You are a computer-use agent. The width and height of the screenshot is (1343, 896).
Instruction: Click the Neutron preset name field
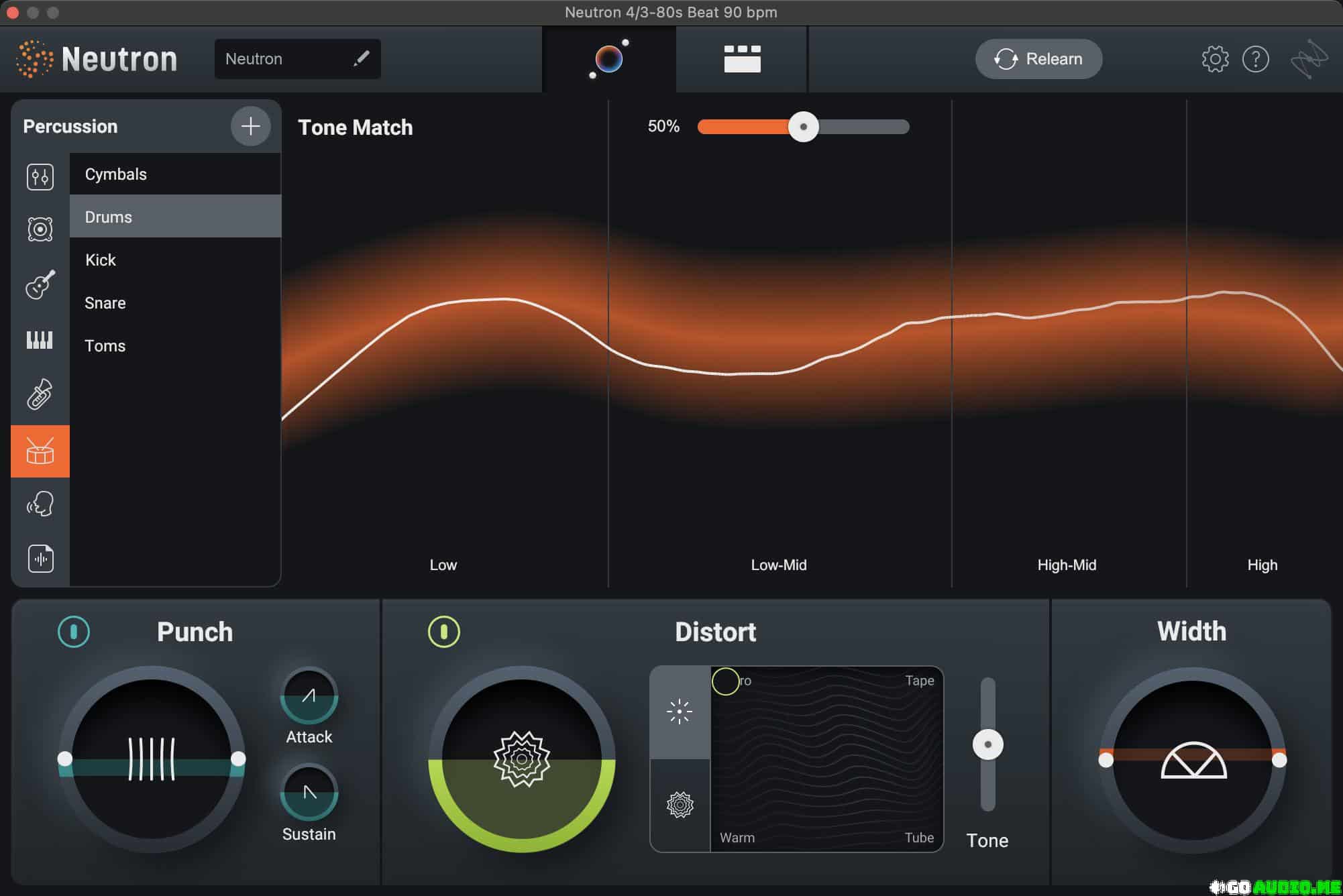point(297,59)
